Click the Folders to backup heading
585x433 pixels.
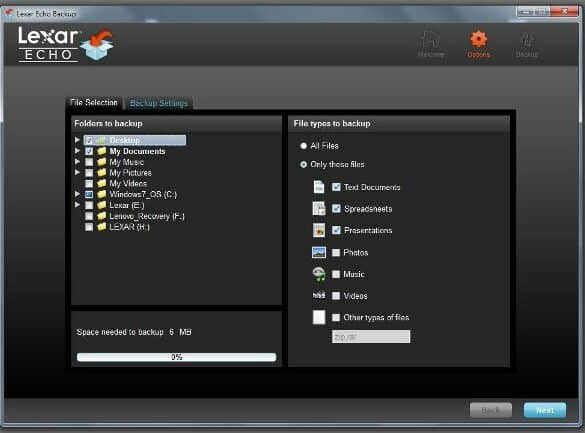pos(108,123)
